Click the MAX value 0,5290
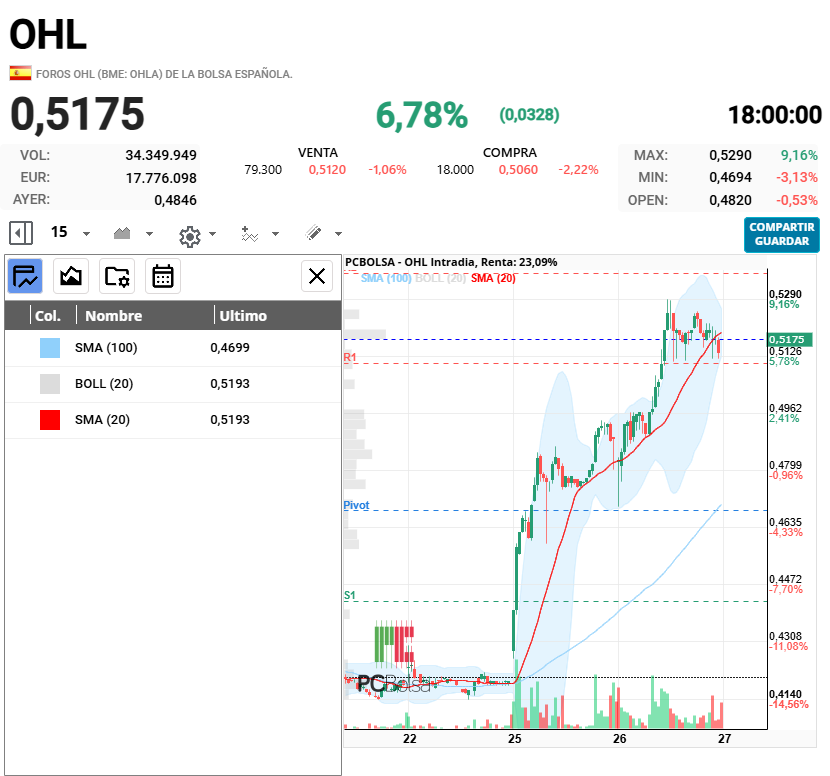830x776 pixels. [730, 155]
